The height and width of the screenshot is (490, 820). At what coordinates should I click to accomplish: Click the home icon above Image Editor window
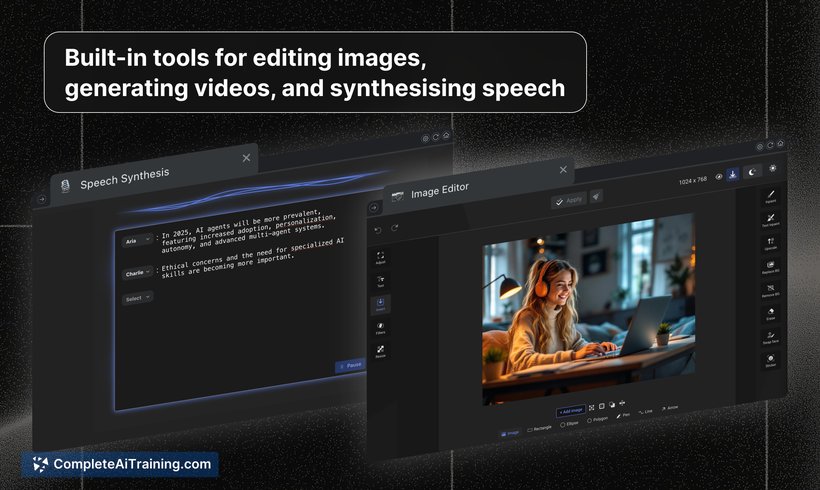pos(780,143)
